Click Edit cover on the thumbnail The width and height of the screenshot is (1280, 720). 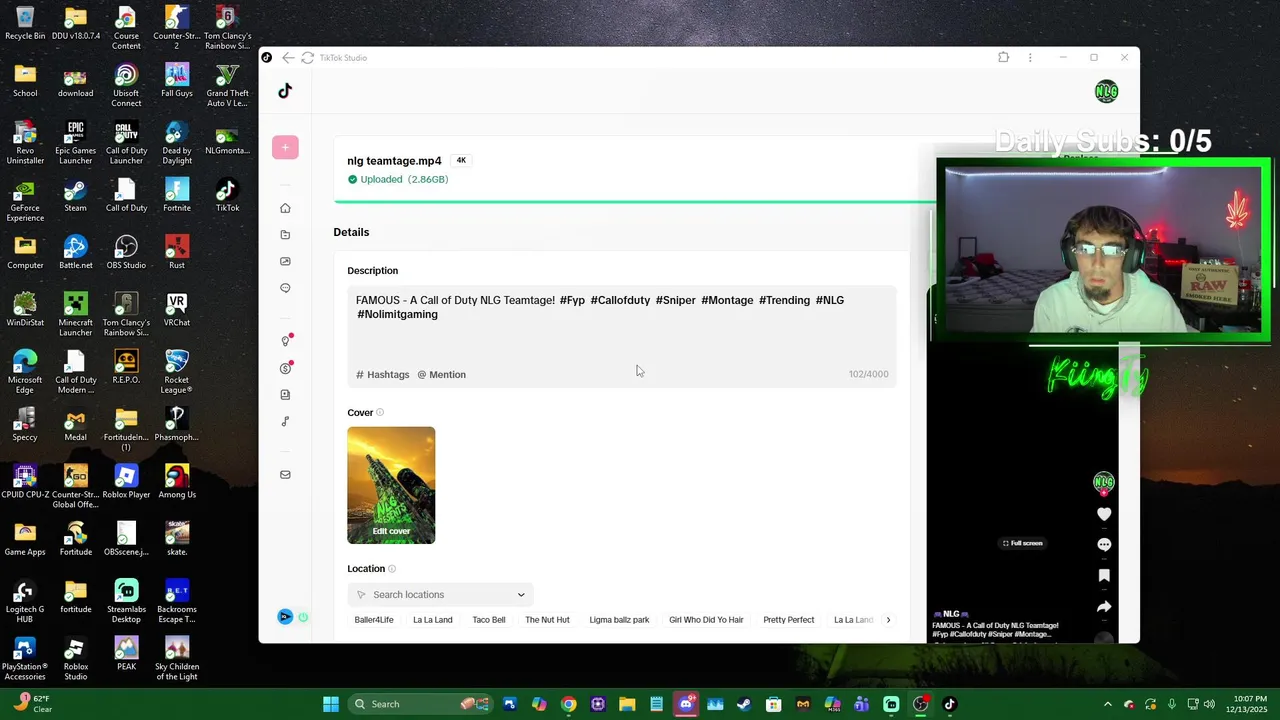pos(391,531)
